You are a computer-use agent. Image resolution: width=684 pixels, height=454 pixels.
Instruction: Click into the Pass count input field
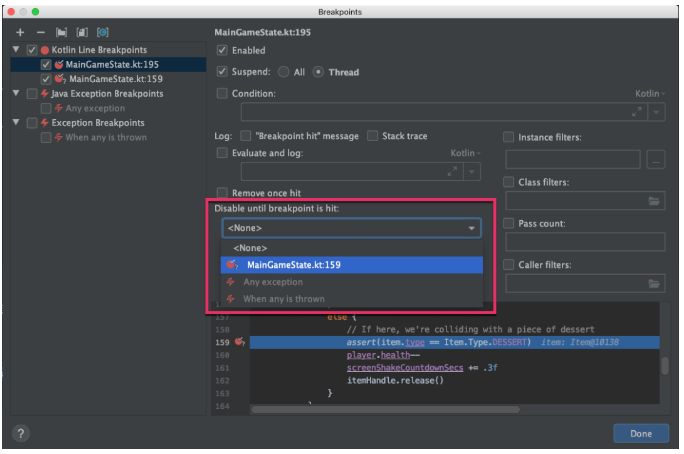pos(585,242)
